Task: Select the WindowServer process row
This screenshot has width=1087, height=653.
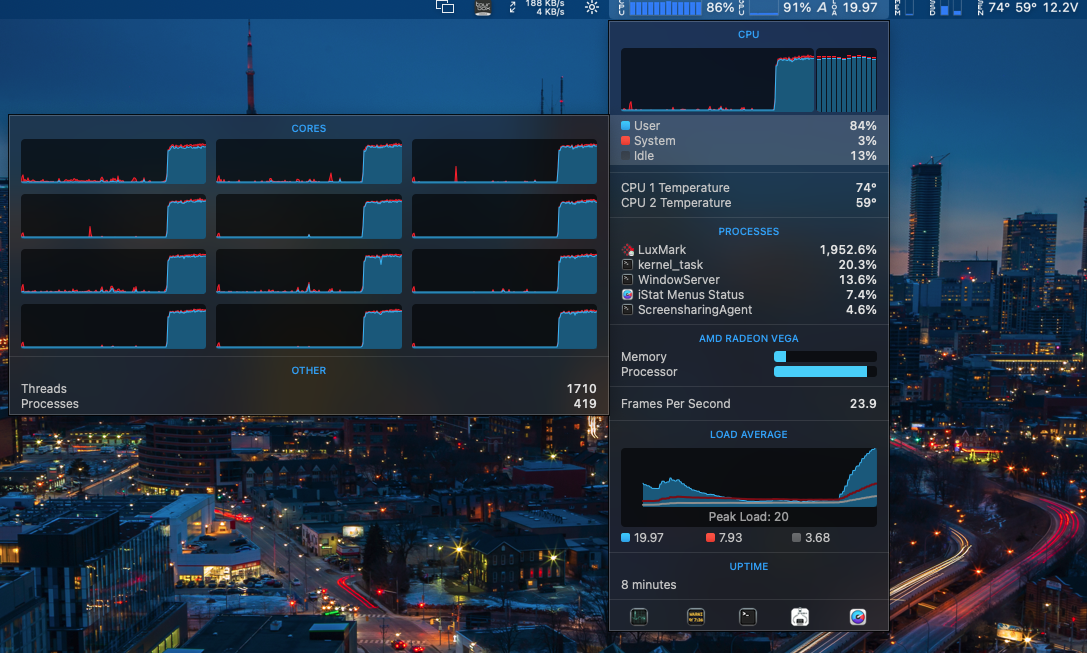Action: tap(749, 280)
